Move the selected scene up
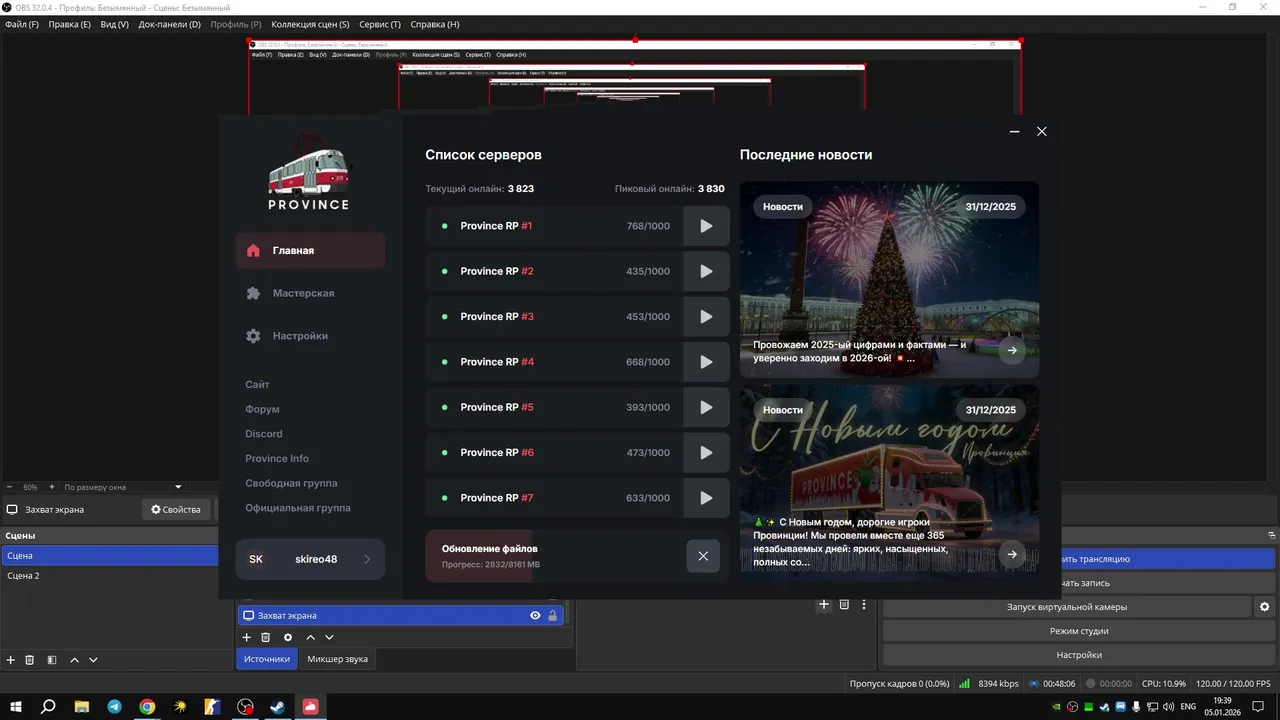1280x720 pixels. coord(74,660)
